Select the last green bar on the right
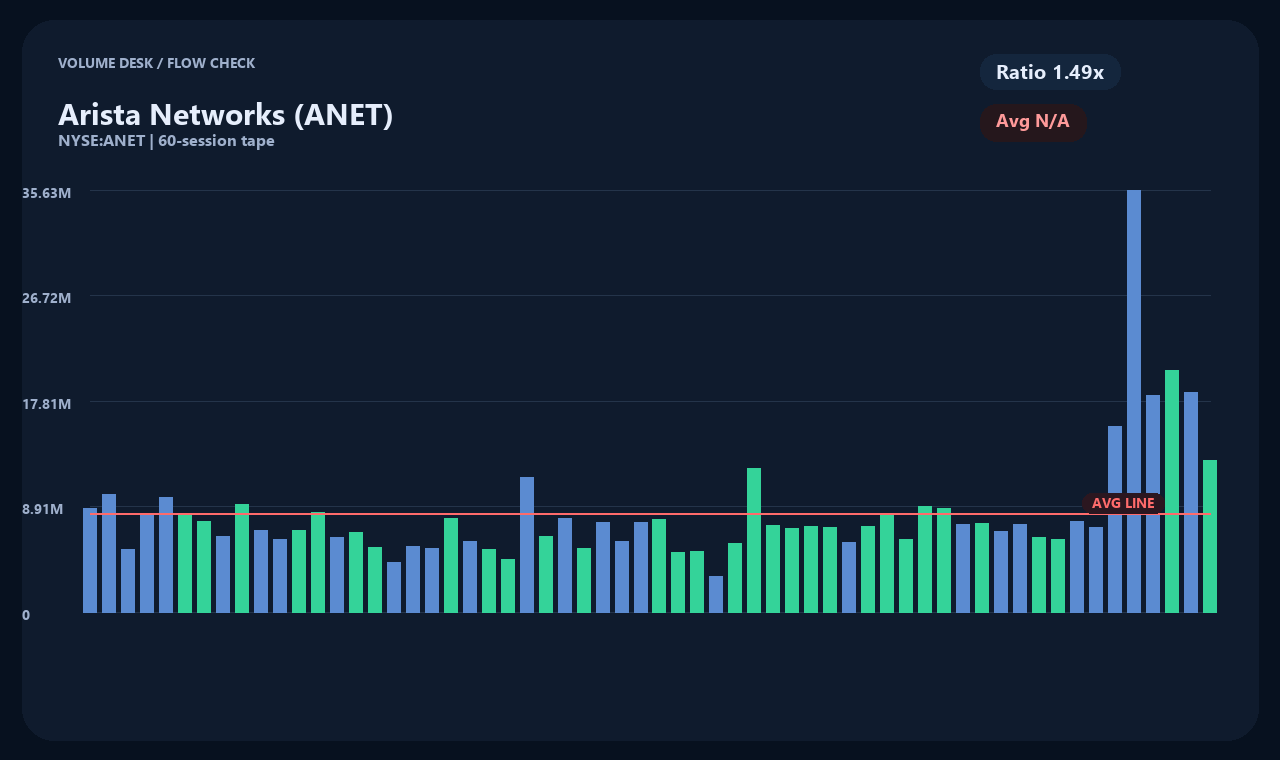This screenshot has width=1280, height=760. (1210, 536)
